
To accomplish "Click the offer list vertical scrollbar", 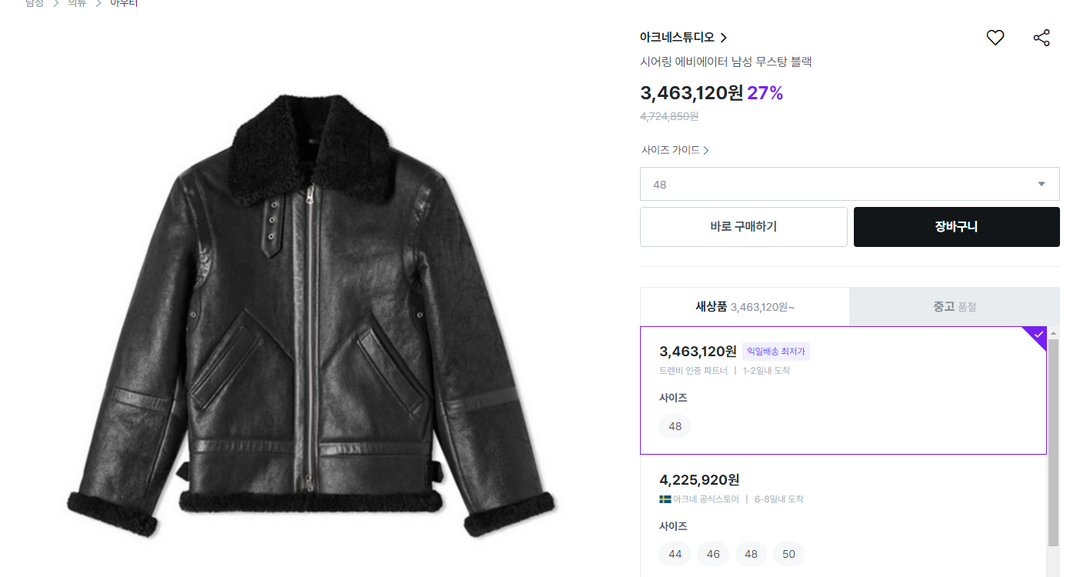I will pyautogui.click(x=1053, y=440).
